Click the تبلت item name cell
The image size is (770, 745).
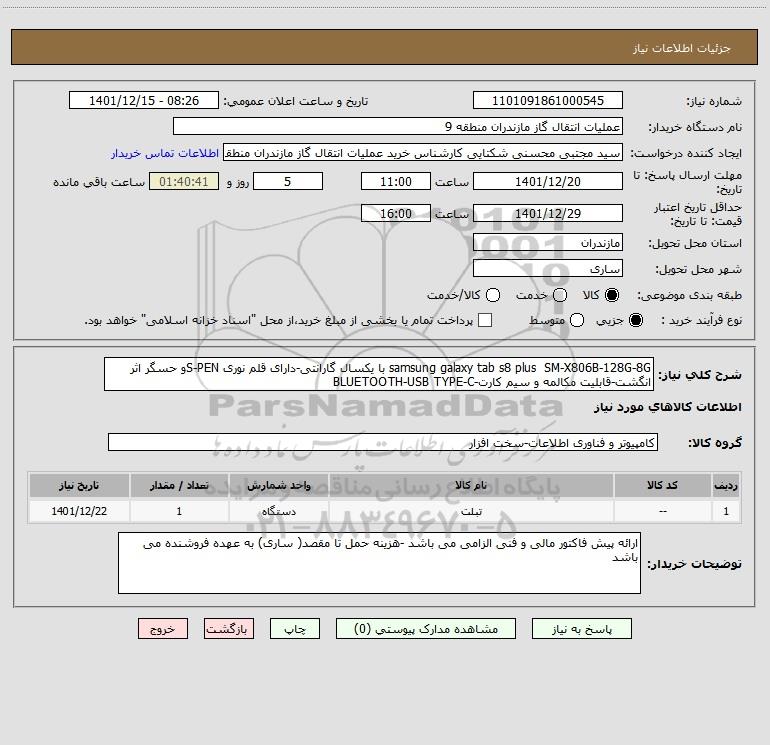pos(471,511)
